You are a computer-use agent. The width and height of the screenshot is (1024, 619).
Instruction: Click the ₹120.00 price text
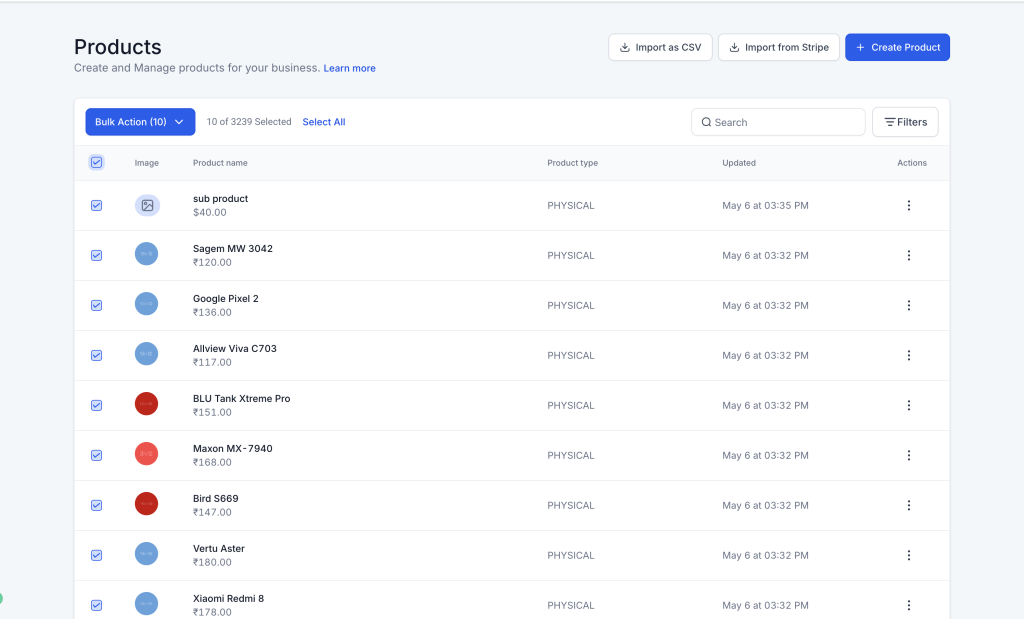tap(212, 262)
